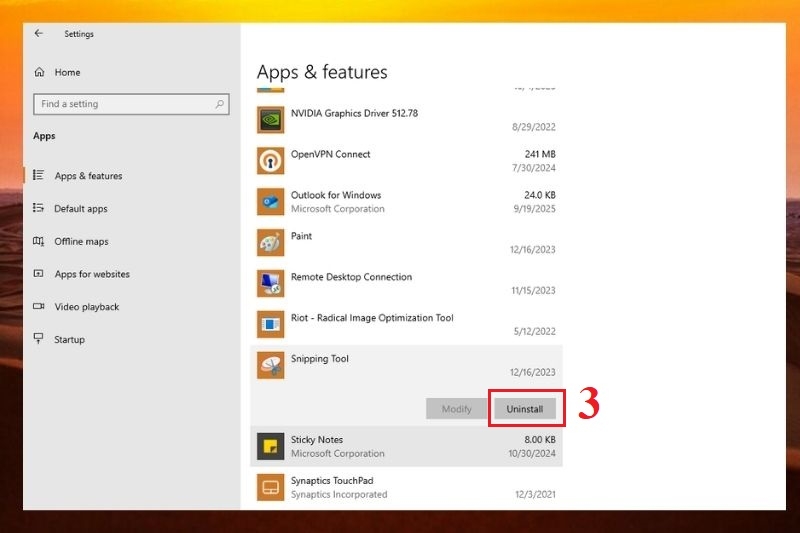Click the Snipping Tool app icon
The height and width of the screenshot is (533, 800).
coord(270,365)
